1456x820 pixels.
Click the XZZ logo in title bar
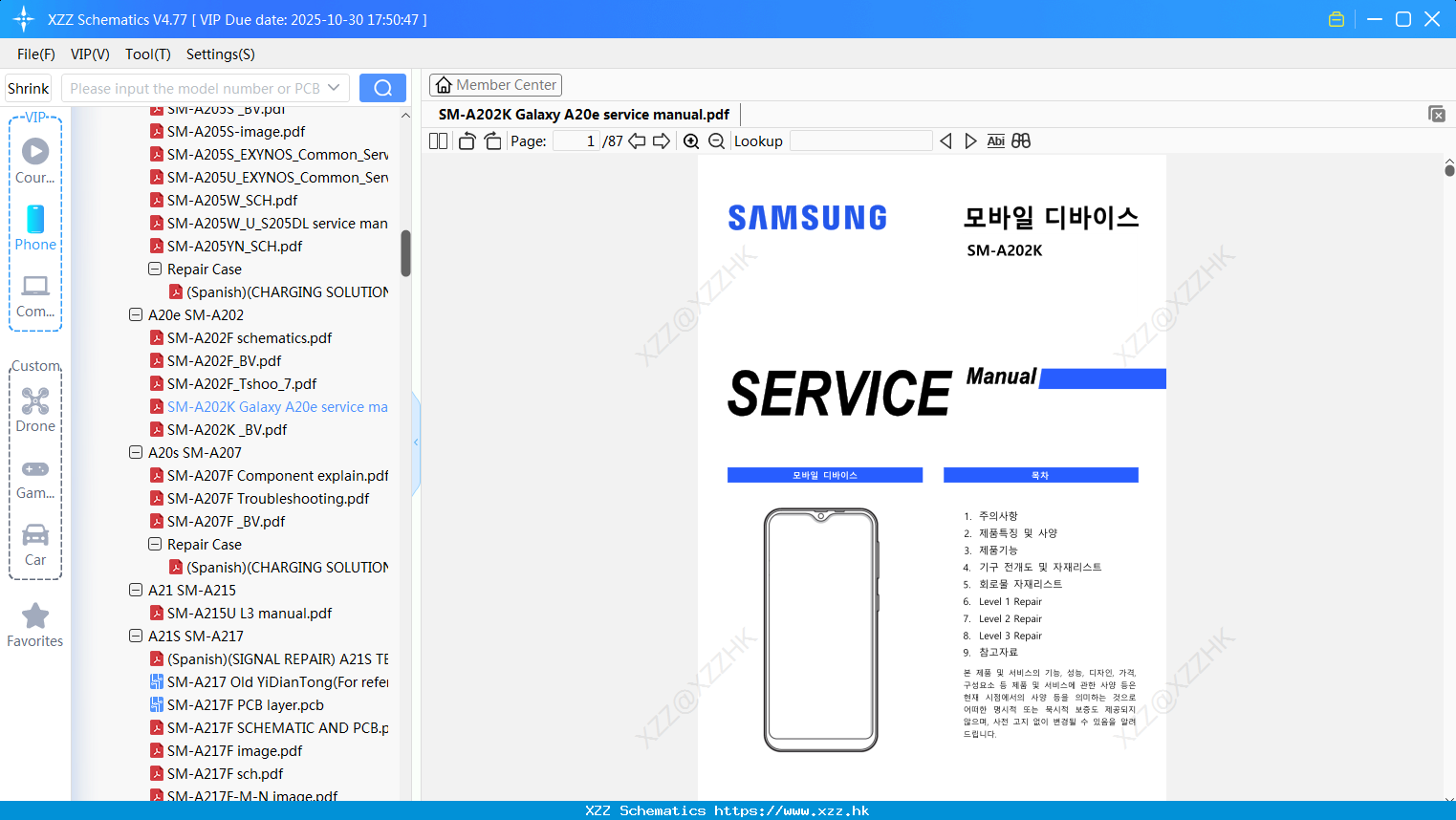click(24, 19)
